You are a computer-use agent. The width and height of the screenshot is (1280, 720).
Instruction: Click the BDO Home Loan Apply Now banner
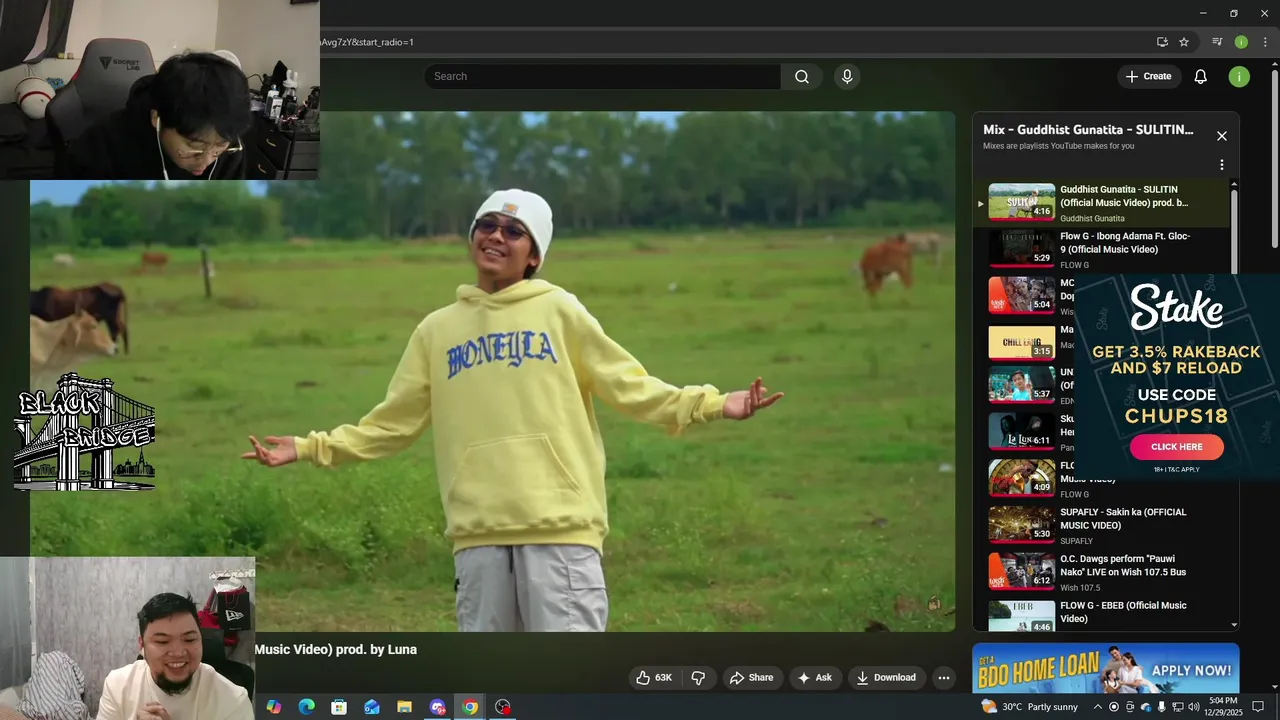pos(1106,669)
